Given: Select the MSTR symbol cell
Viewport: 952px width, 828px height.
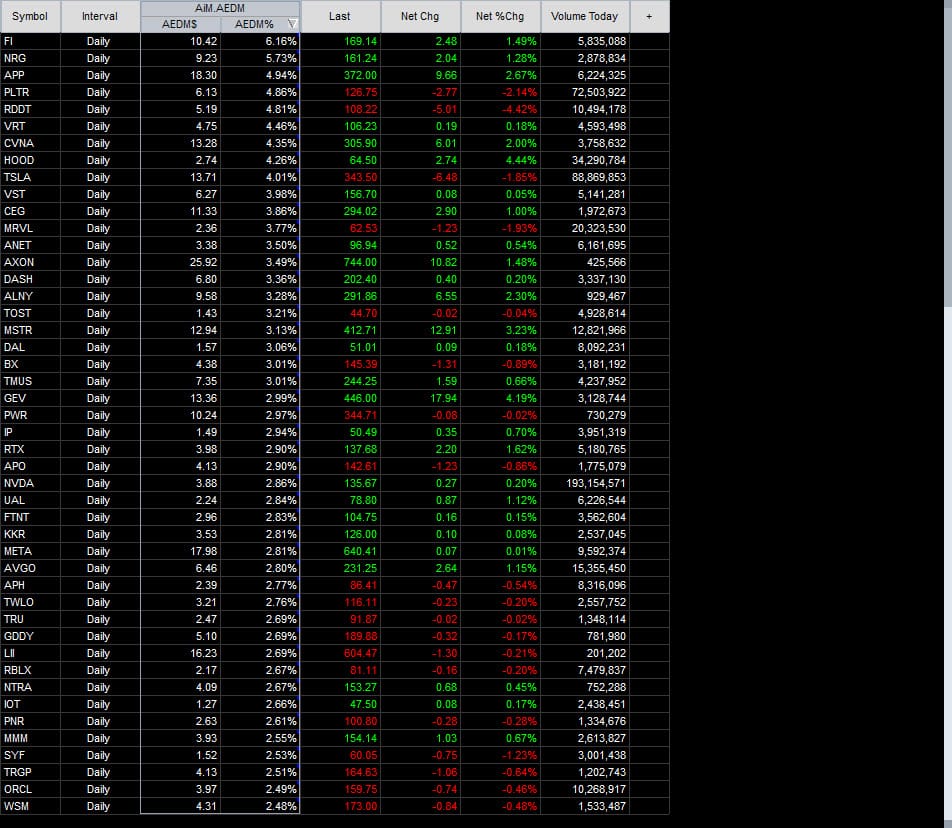Looking at the screenshot, I should pos(30,330).
